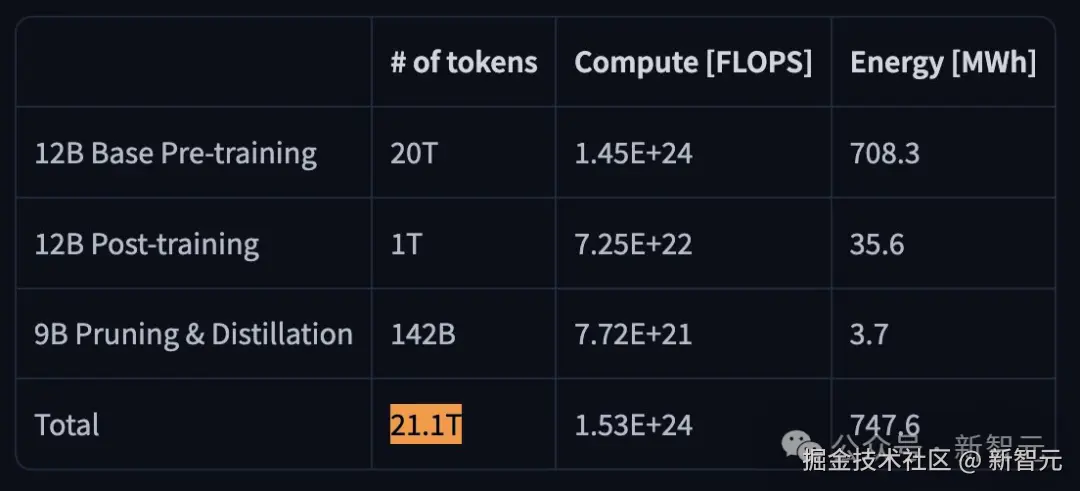Select the 7.72E+21 compute value
The image size is (1080, 491).
pyautogui.click(x=633, y=334)
